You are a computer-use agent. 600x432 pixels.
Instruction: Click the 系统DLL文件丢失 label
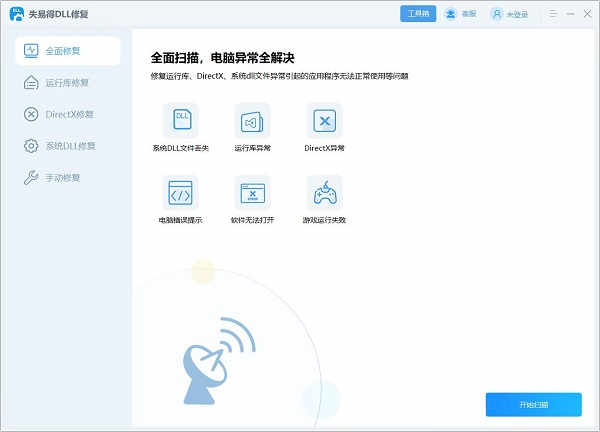coord(181,148)
